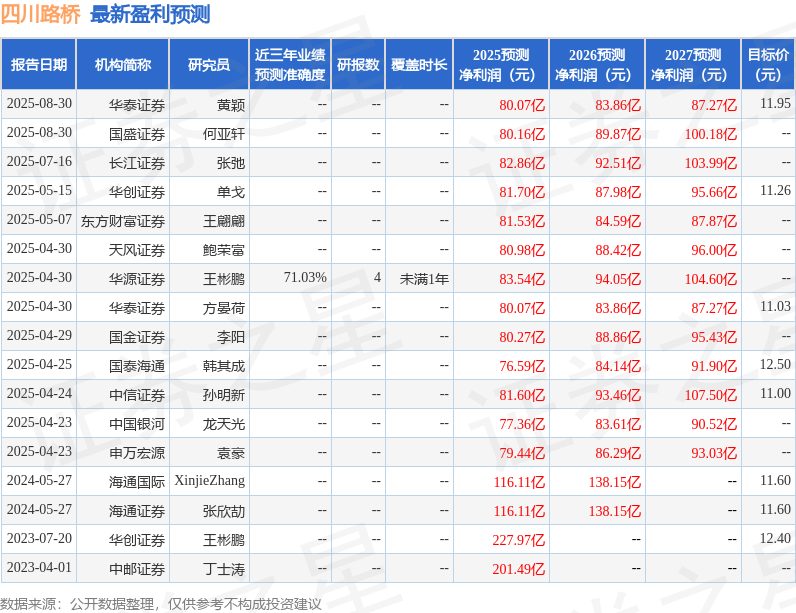The height and width of the screenshot is (613, 796).
Task: Click institution 国金证券
Action: 137,337
